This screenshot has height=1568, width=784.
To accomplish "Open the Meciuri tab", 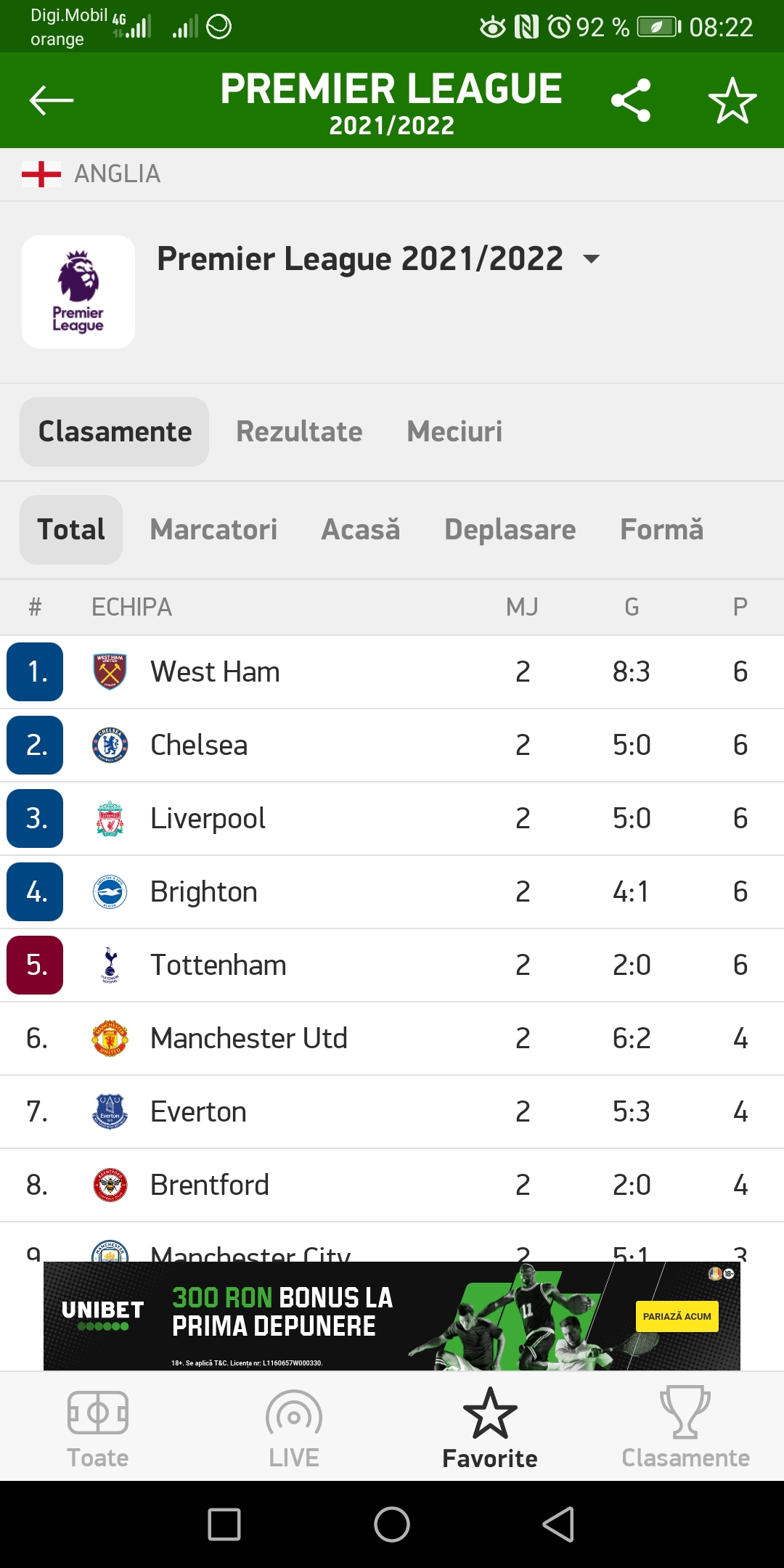I will click(455, 430).
